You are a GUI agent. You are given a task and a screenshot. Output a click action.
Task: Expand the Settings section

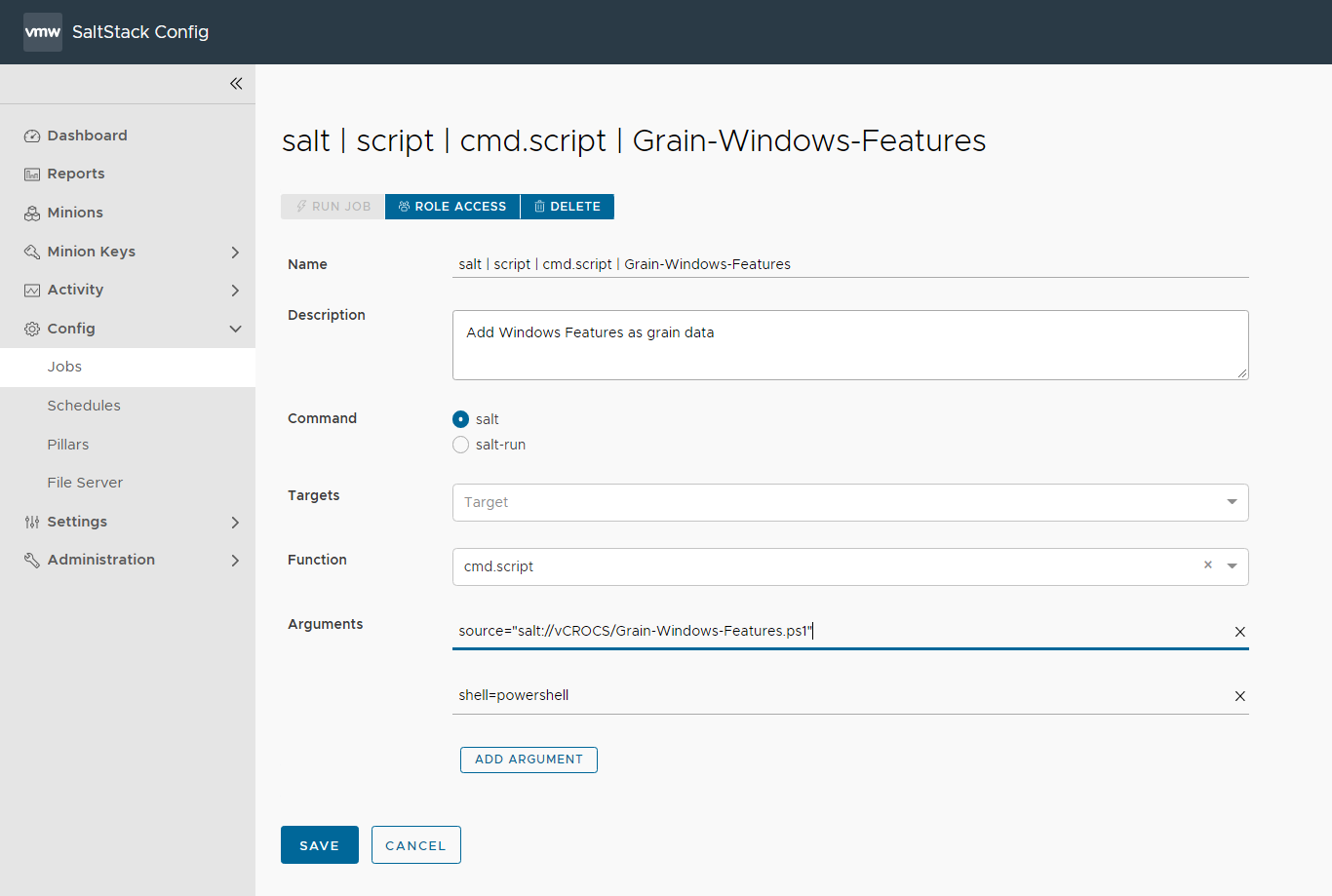[x=234, y=523]
